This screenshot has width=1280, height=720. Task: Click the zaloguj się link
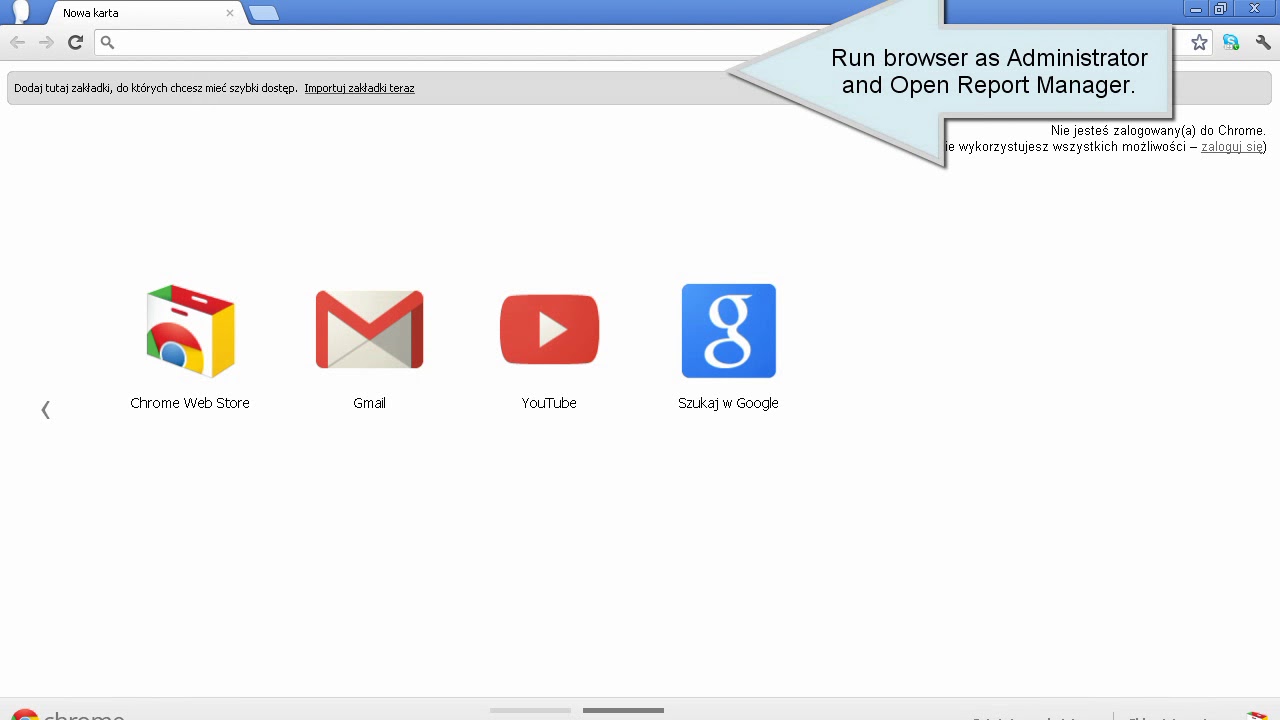pos(1232,147)
